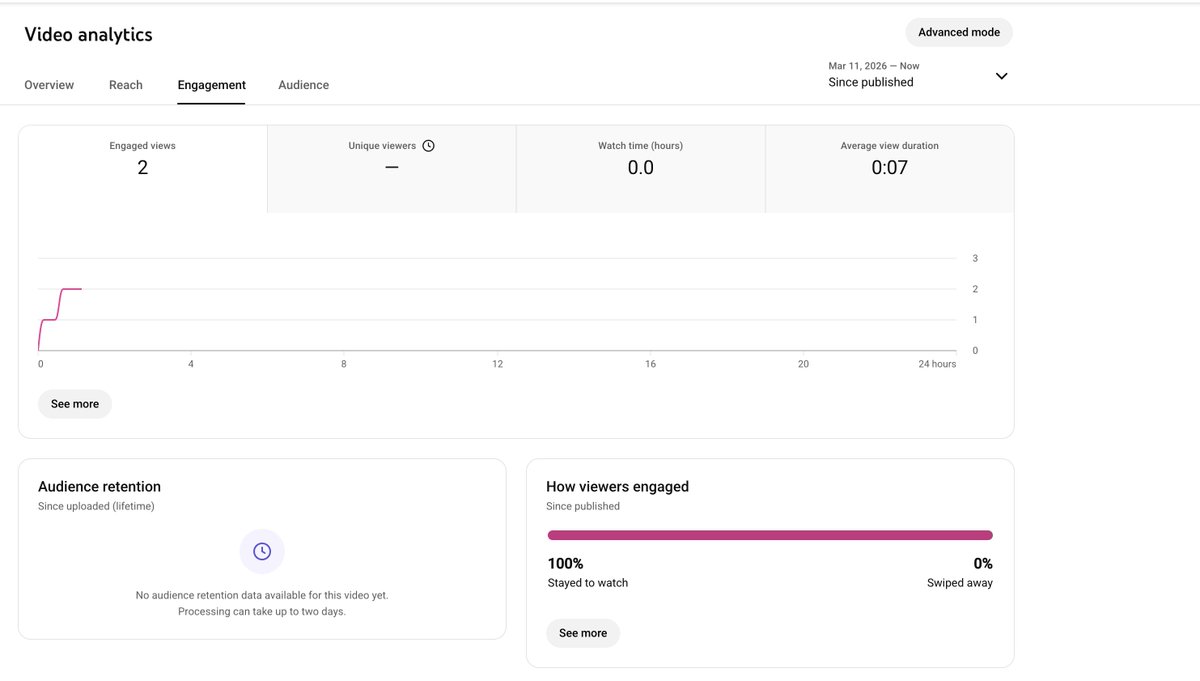1200x681 pixels.
Task: Click the Since published label in date selector
Action: pos(871,82)
